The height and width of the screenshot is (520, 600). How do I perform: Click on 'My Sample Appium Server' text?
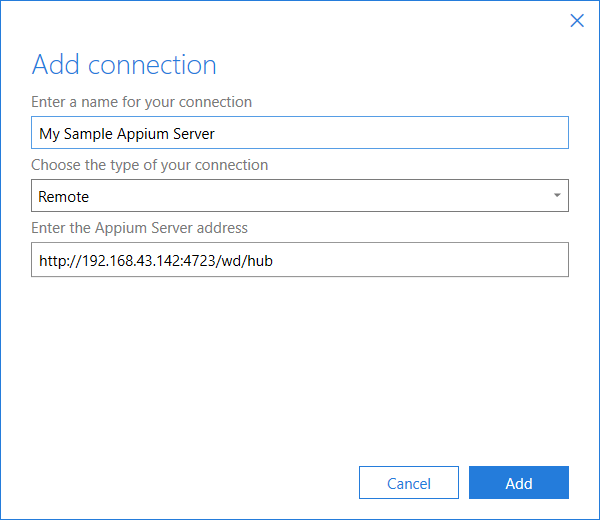127,134
